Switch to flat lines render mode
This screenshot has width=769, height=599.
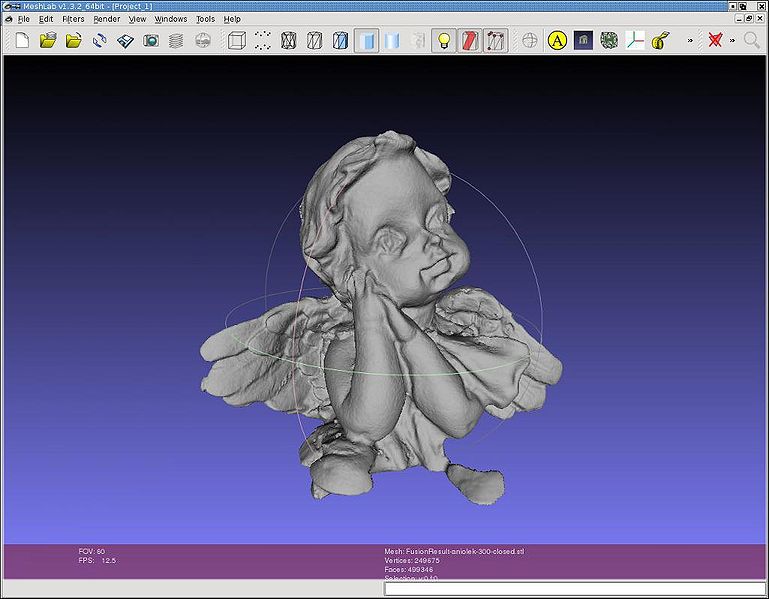[x=340, y=41]
